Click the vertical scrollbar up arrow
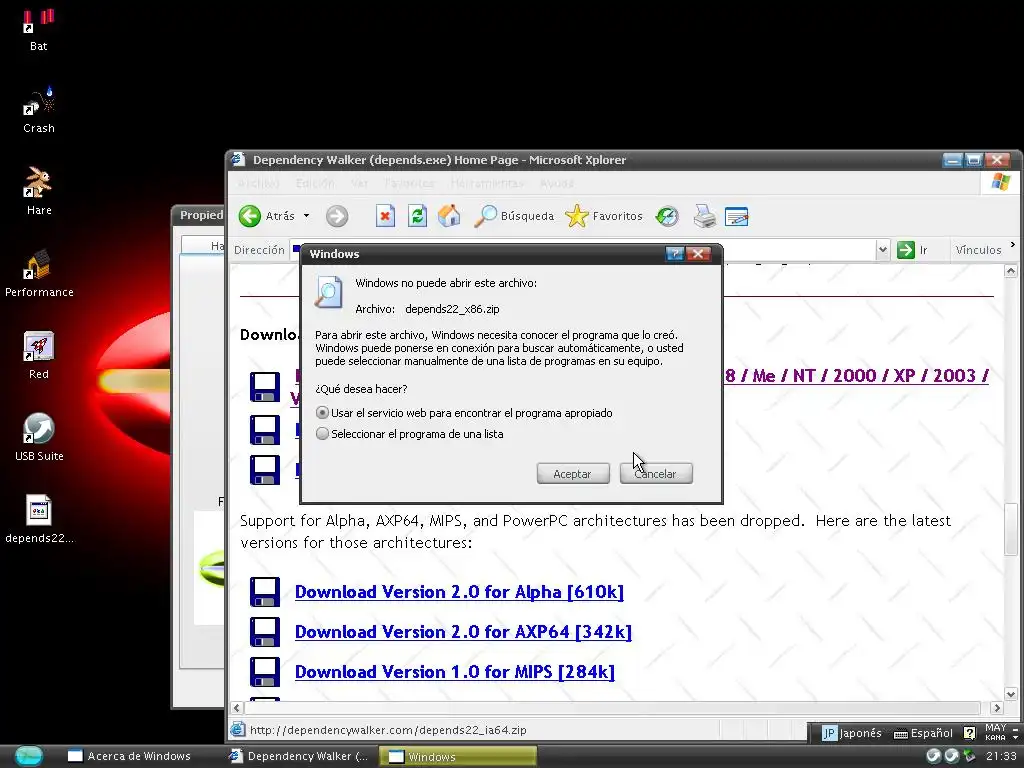1024x768 pixels. (x=1010, y=271)
